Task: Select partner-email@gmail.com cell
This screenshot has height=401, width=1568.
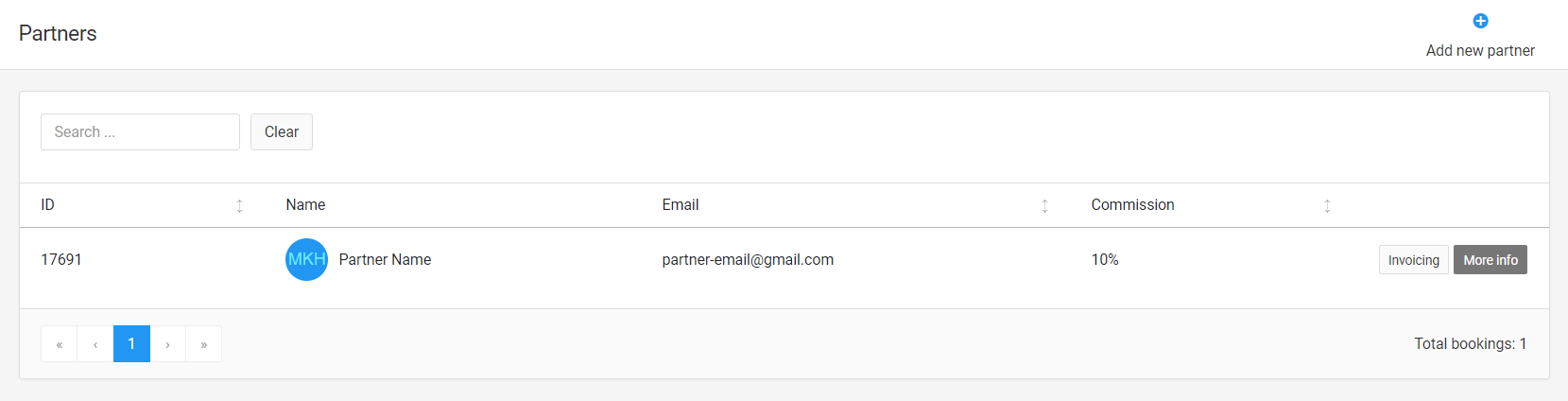Action: click(748, 260)
